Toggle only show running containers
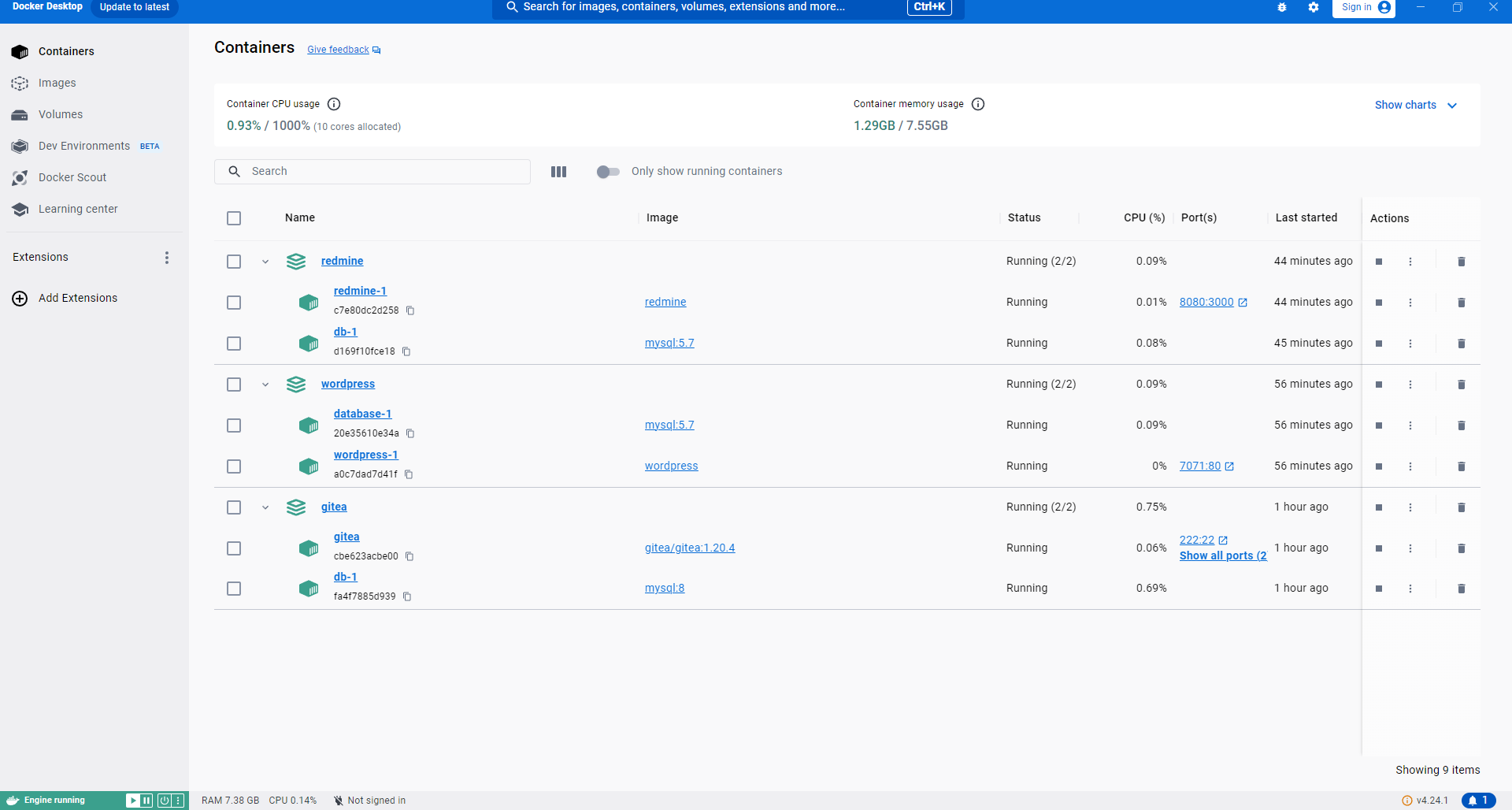This screenshot has width=1512, height=810. pos(607,172)
